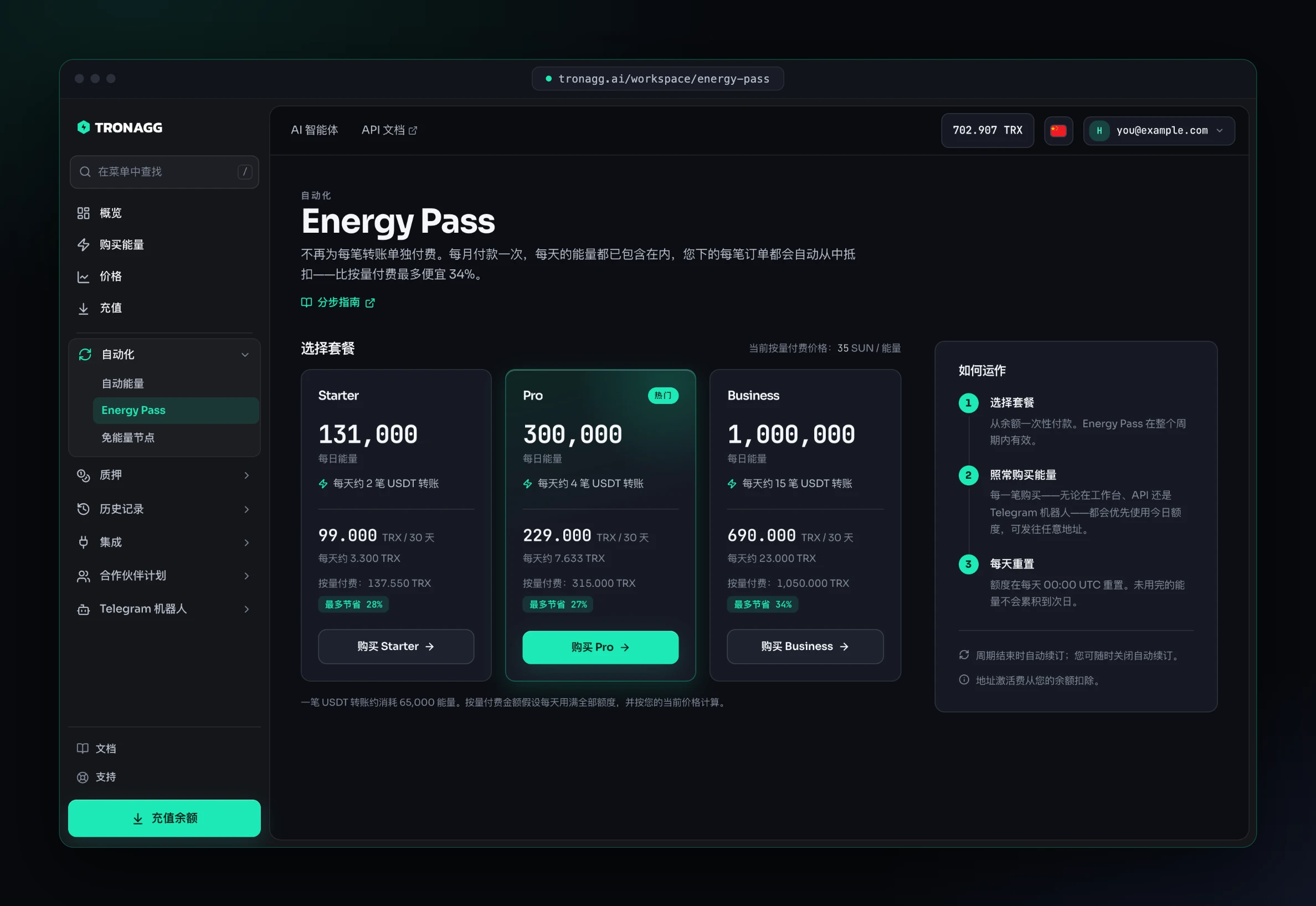Click the robot icon beside Telegram 机器人

(84, 609)
